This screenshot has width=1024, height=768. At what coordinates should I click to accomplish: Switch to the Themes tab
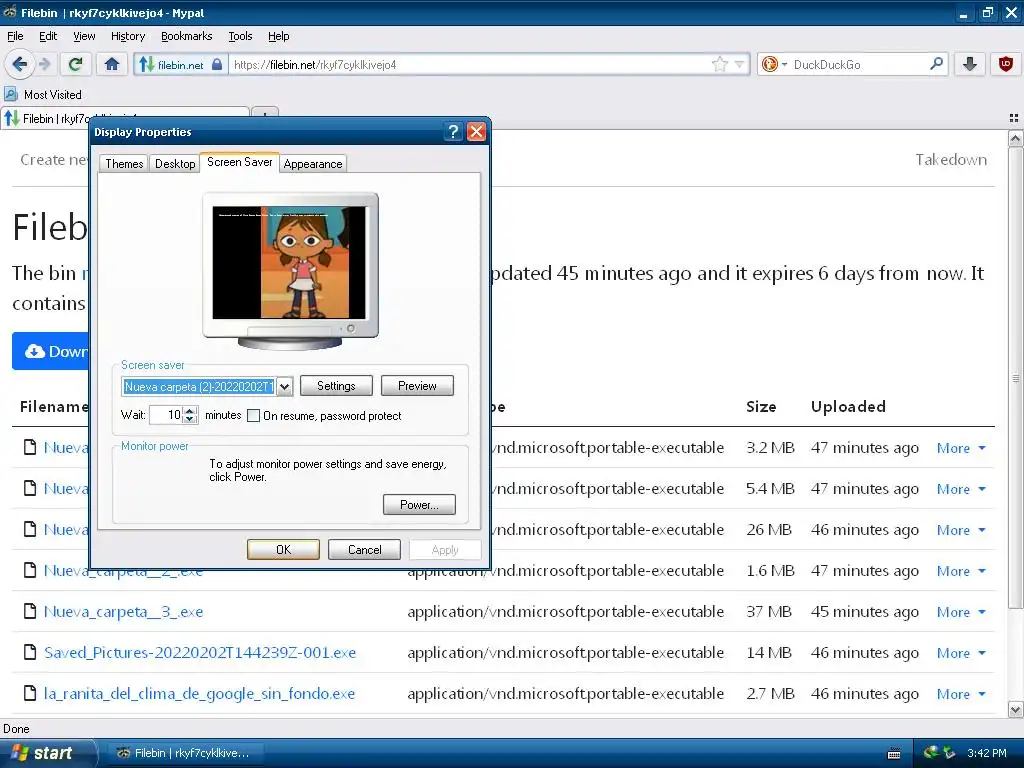(124, 163)
